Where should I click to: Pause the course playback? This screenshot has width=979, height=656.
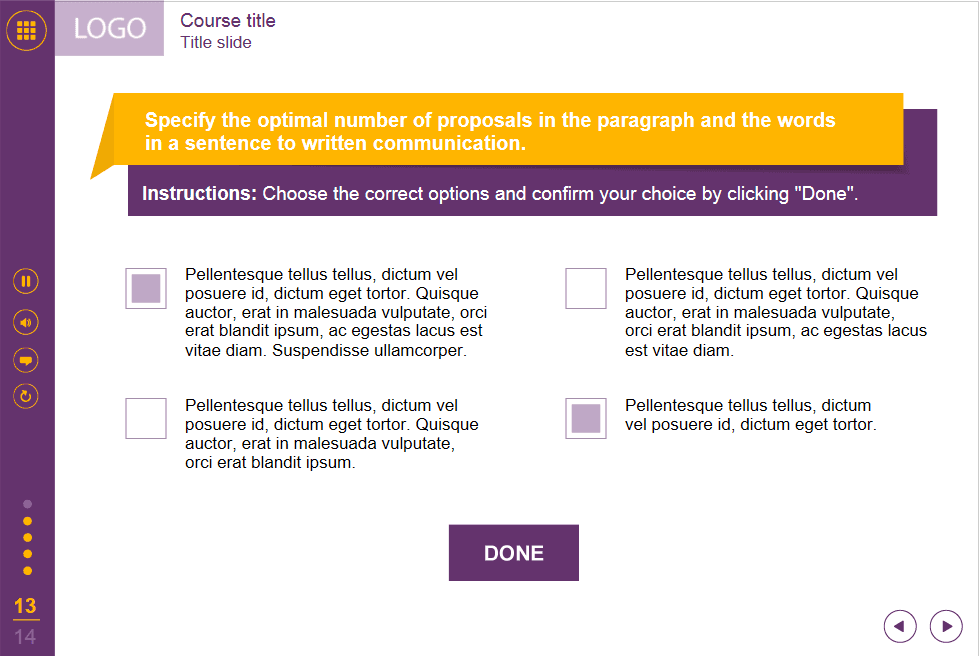pos(27,281)
